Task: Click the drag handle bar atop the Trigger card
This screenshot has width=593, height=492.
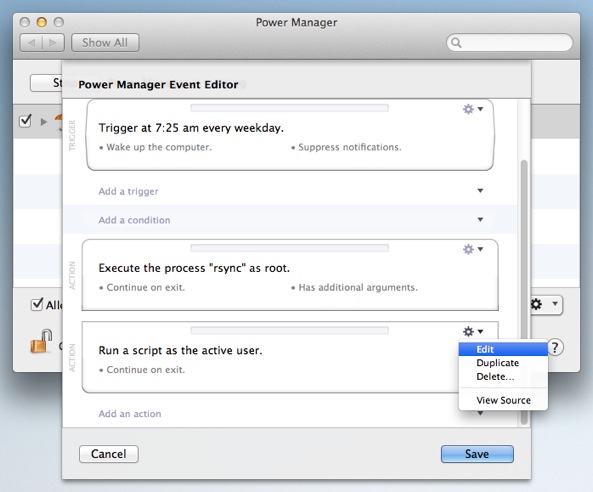Action: [289, 108]
